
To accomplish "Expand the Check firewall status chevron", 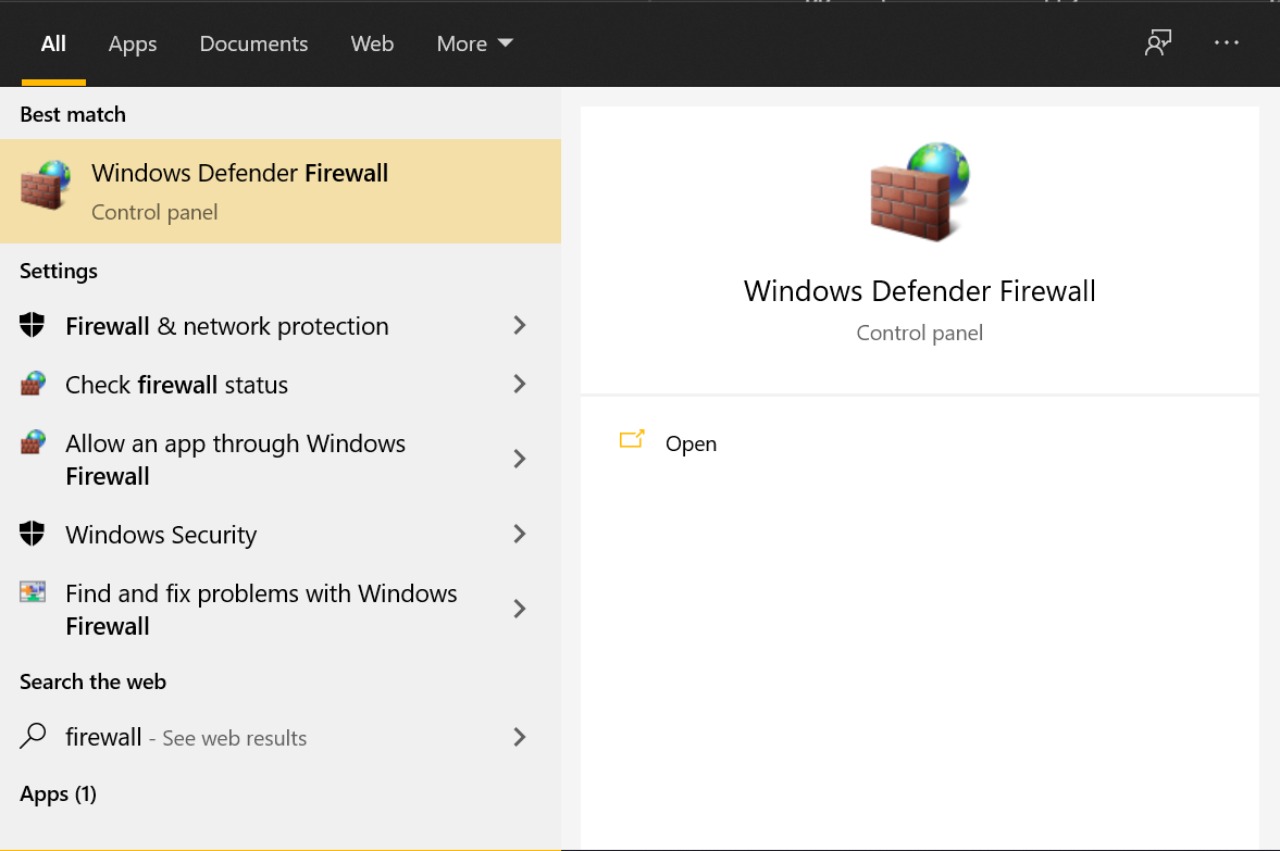I will point(519,384).
